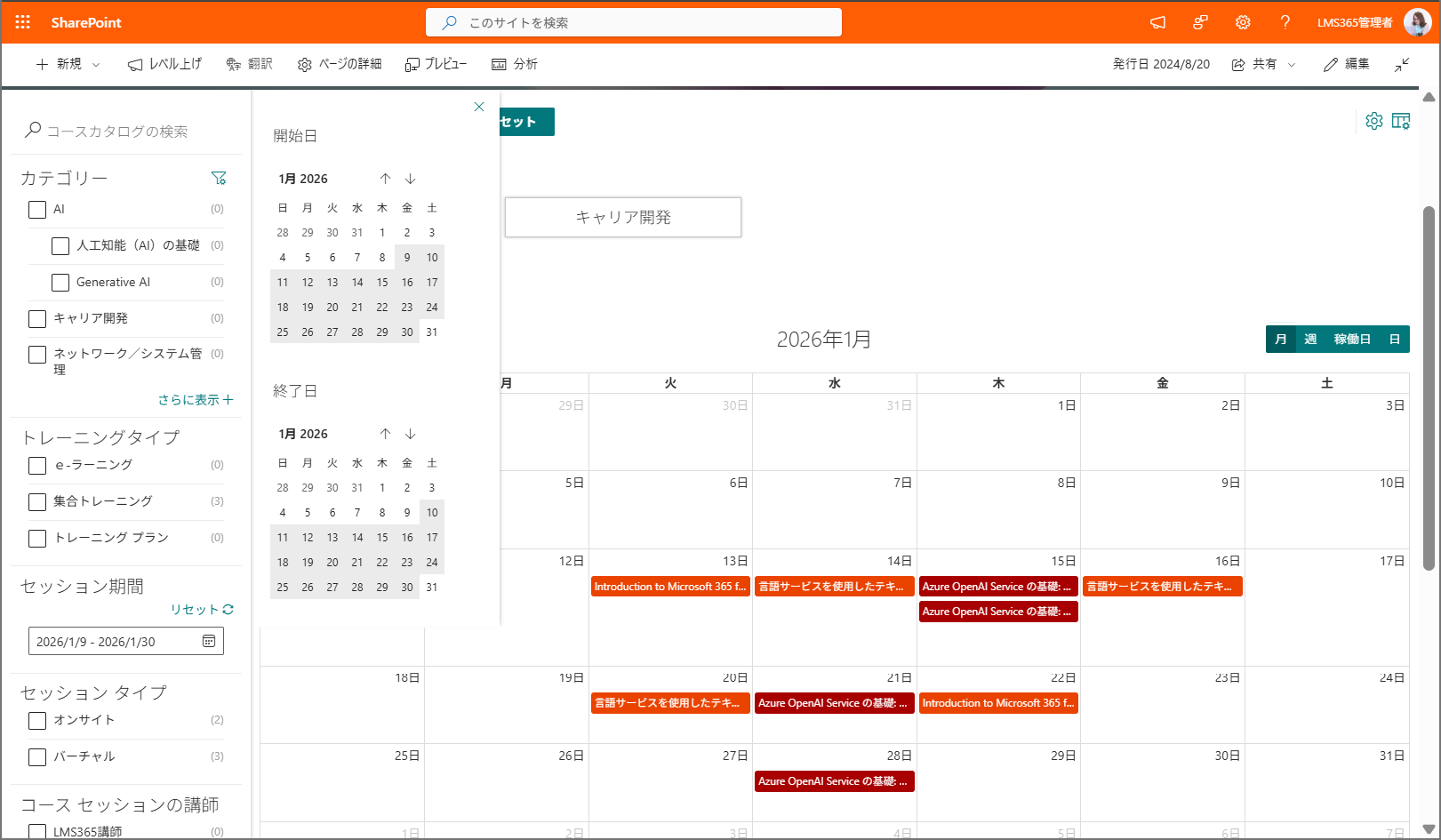Screen dimensions: 1441x840
Task: Switch calendar to 週 week view
Action: (1310, 340)
